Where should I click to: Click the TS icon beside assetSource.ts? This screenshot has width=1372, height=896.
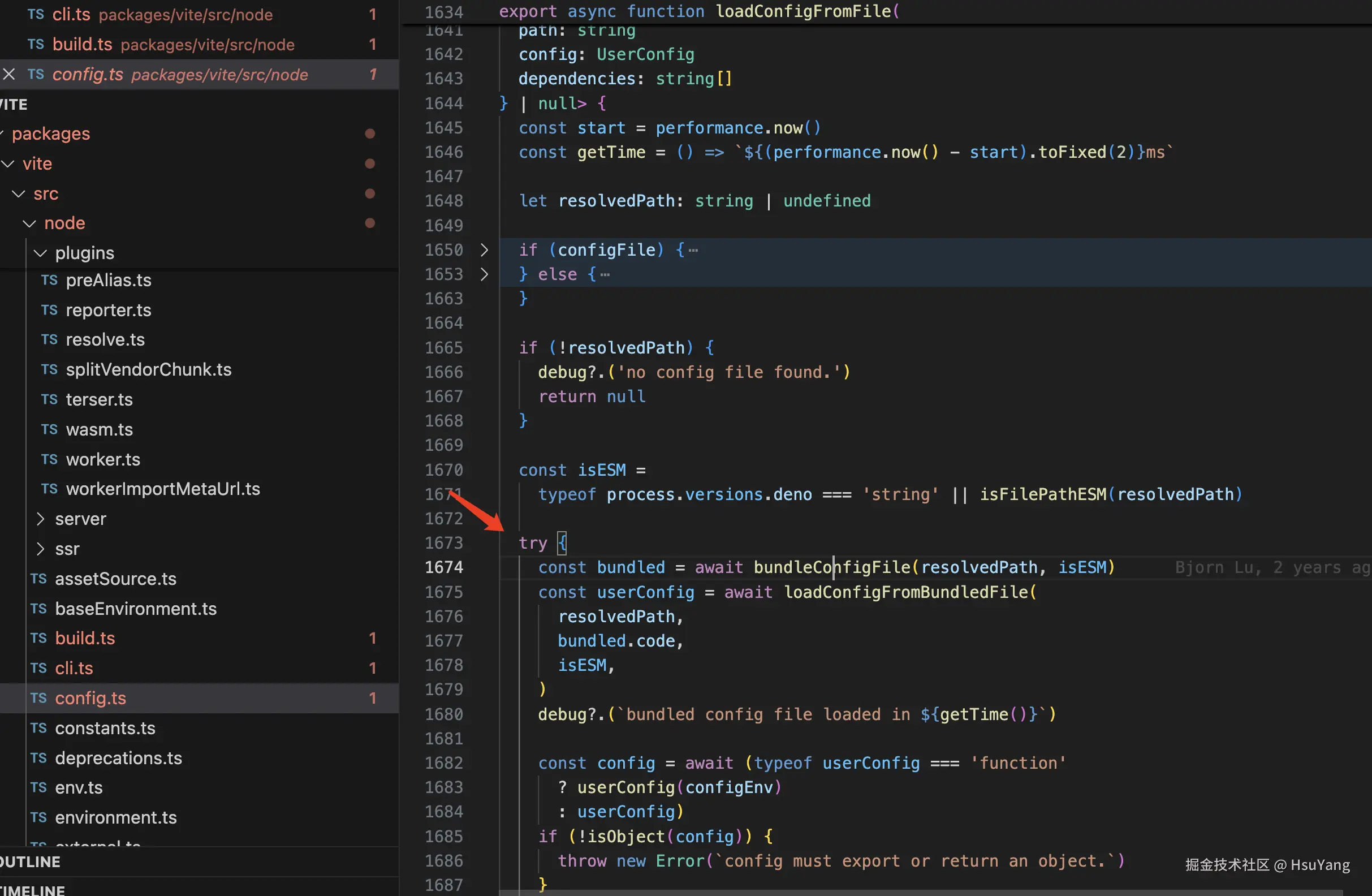click(x=38, y=579)
